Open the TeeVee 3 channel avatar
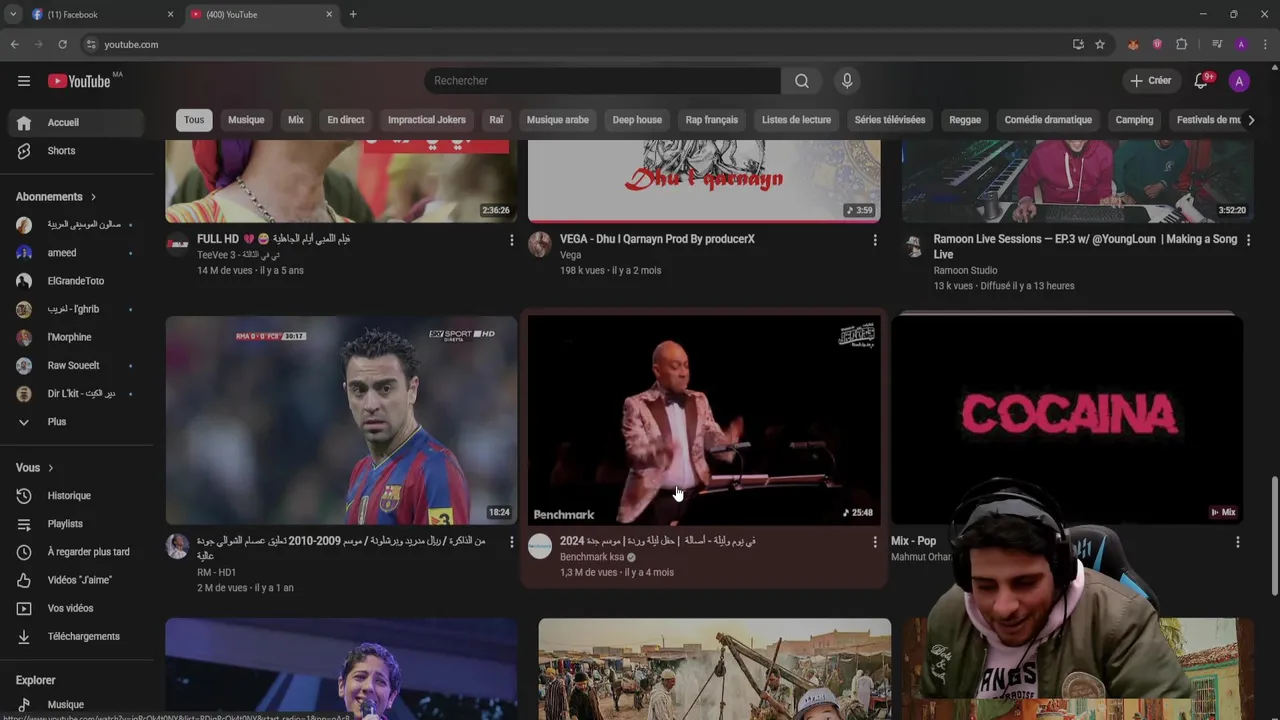 click(177, 245)
